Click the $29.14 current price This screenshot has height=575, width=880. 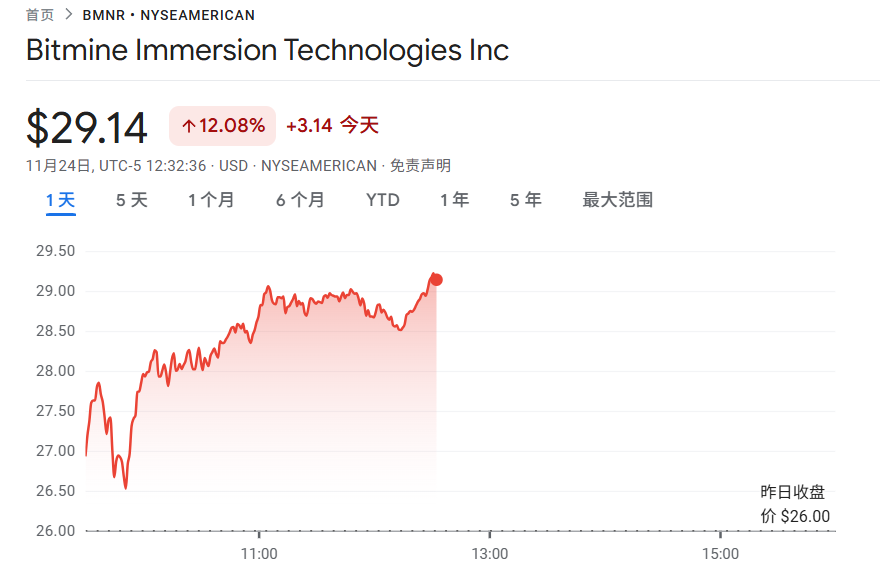click(87, 128)
